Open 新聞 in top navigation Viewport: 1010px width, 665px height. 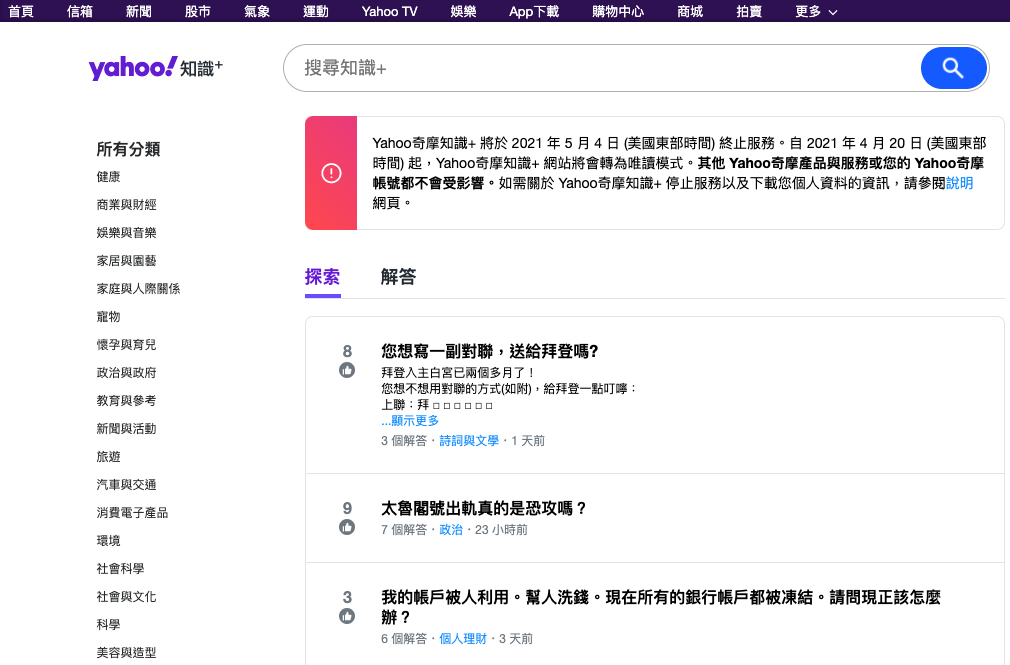click(138, 12)
